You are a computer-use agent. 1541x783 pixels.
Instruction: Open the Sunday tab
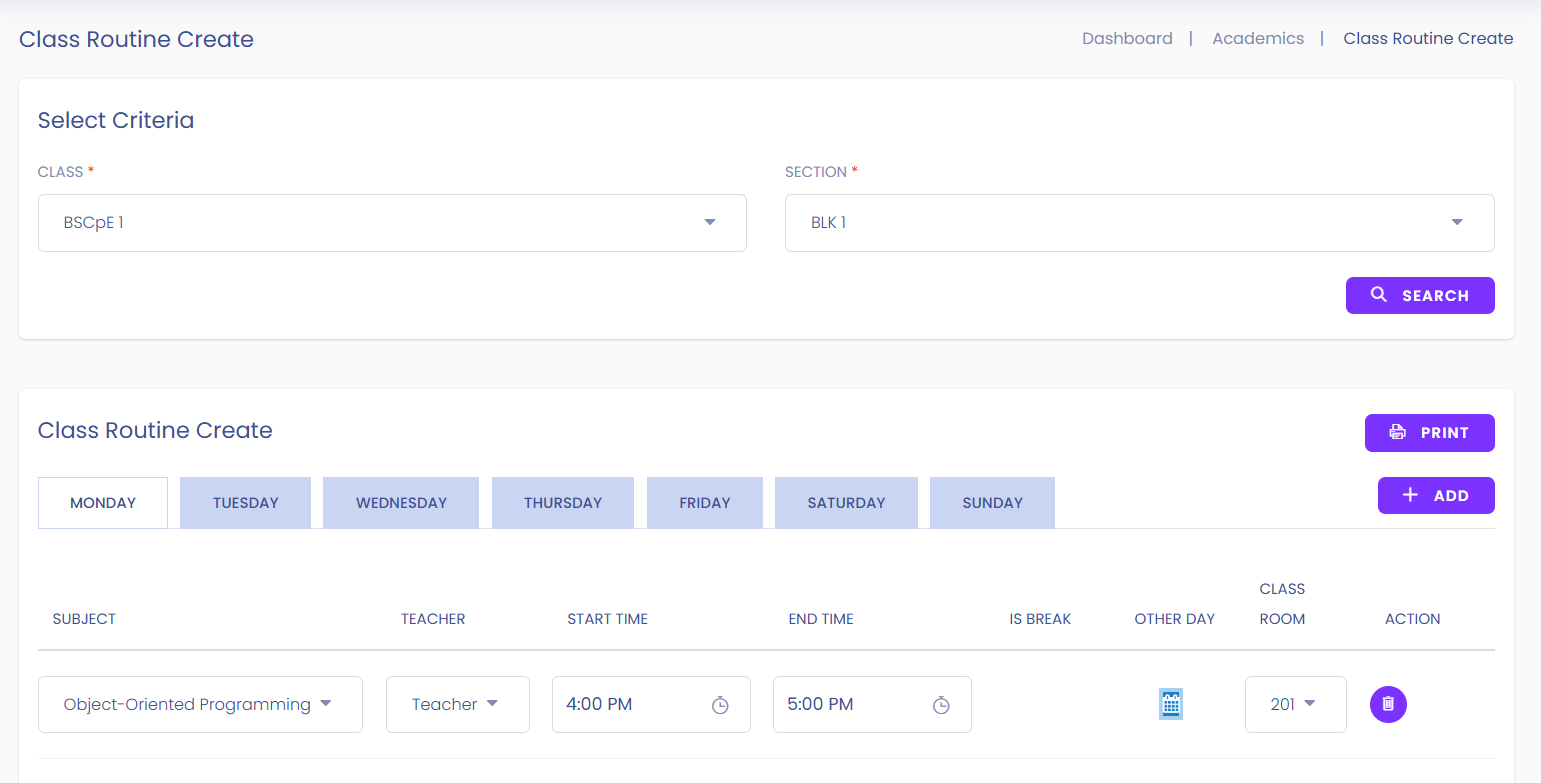point(992,502)
